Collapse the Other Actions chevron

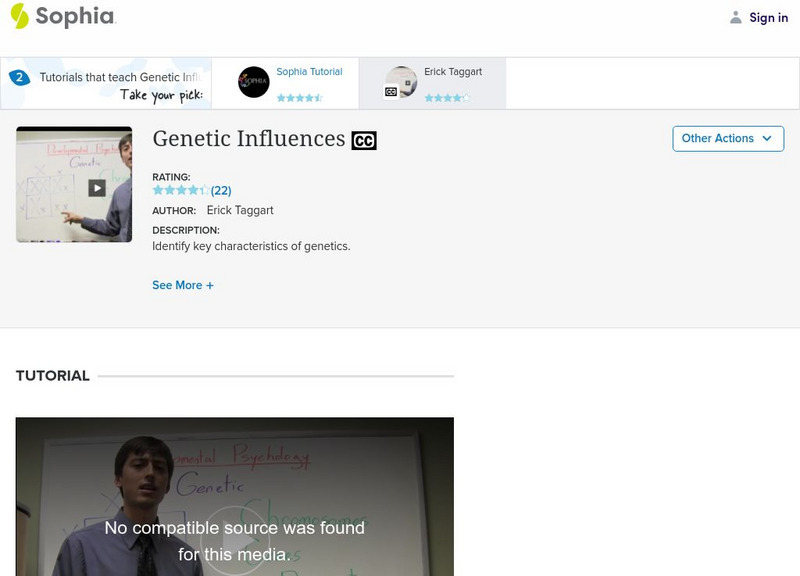click(767, 139)
